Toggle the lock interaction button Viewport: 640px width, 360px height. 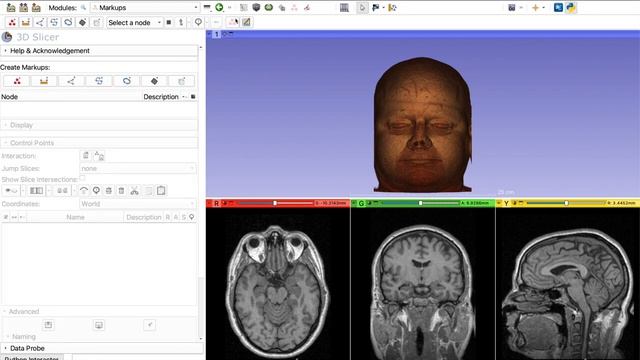[x=86, y=156]
